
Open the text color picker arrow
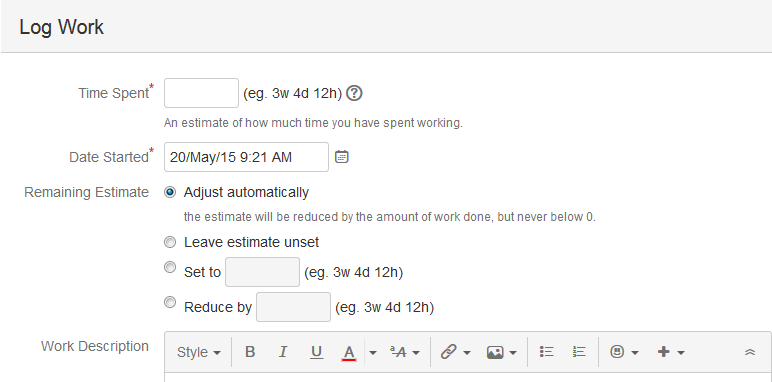(373, 352)
